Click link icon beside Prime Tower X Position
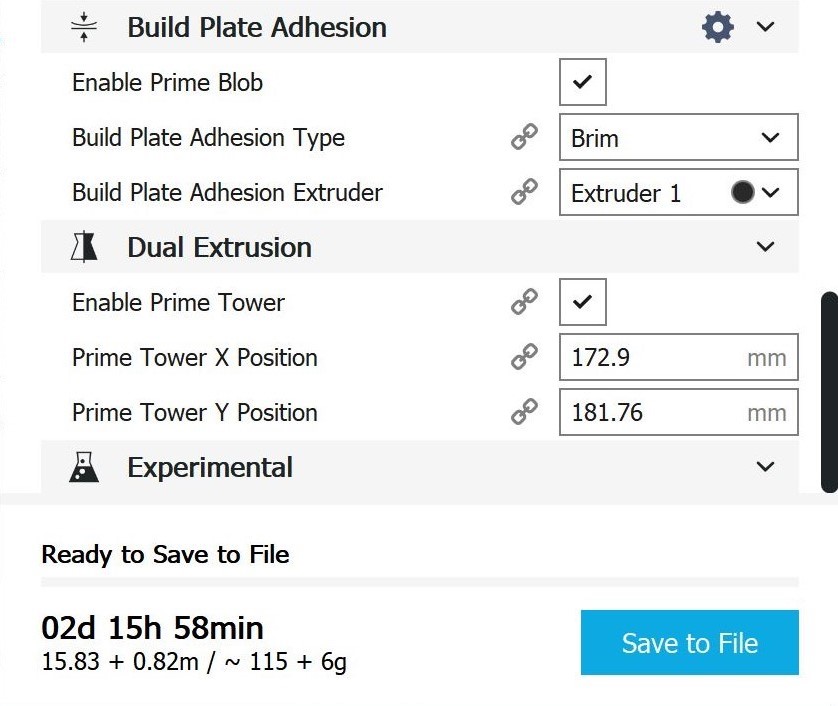 click(524, 357)
